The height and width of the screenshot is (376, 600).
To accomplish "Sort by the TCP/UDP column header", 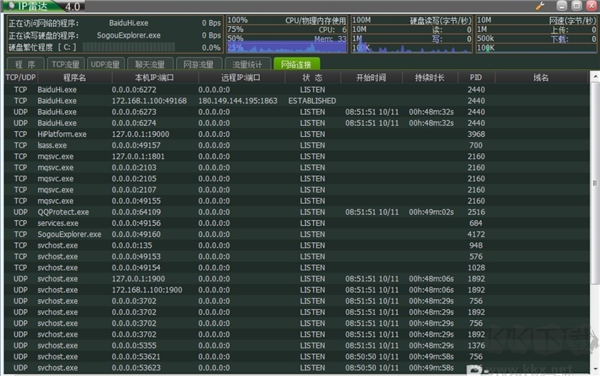I will tap(21, 78).
